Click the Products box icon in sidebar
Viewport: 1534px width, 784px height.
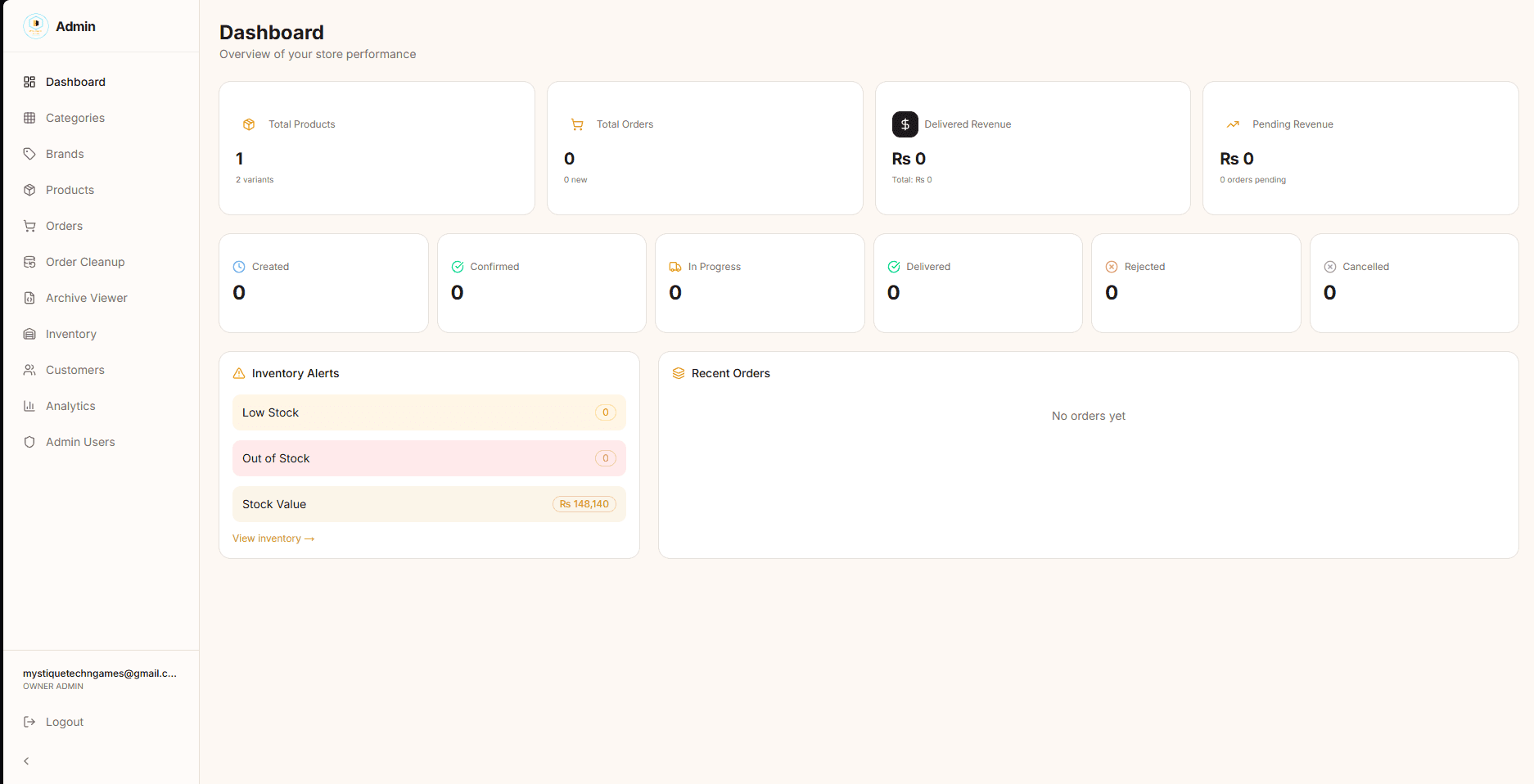click(x=29, y=190)
